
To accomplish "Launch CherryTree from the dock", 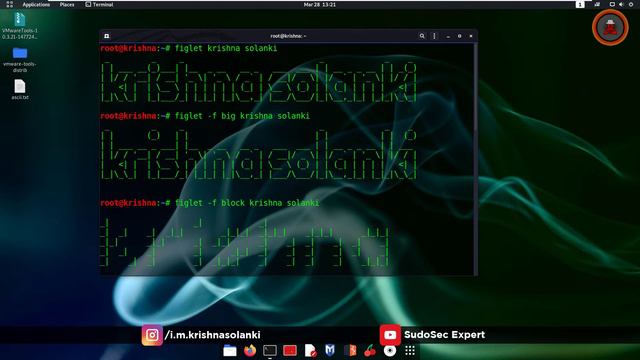I will (370, 351).
